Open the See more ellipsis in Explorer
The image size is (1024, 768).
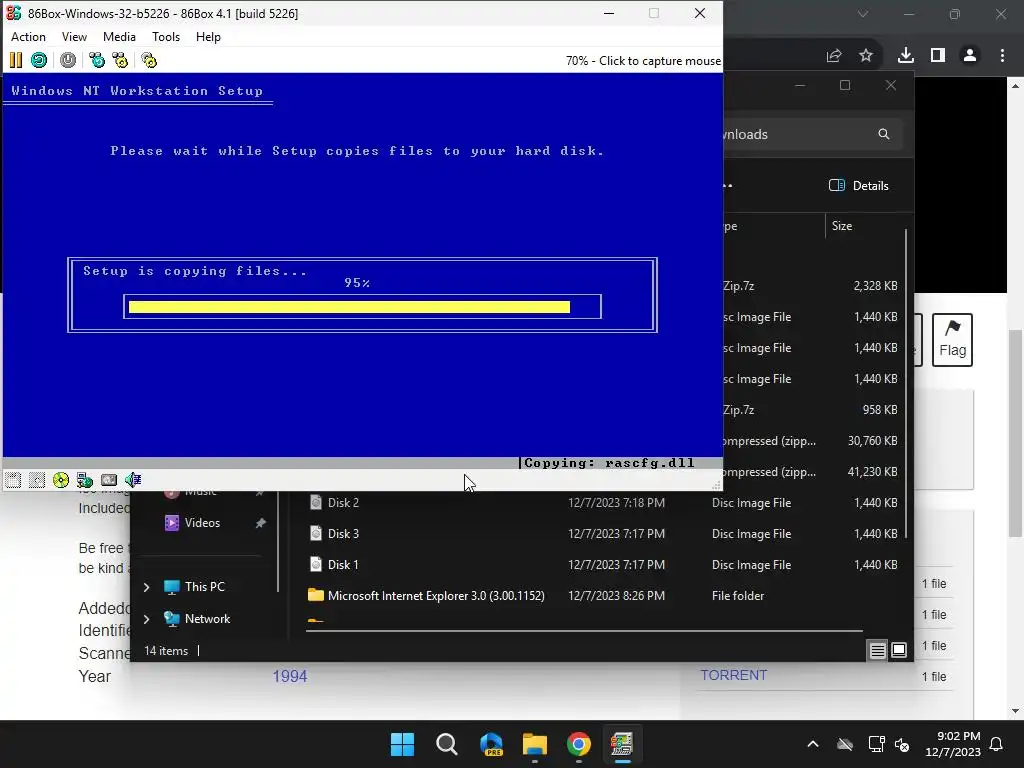coord(728,185)
